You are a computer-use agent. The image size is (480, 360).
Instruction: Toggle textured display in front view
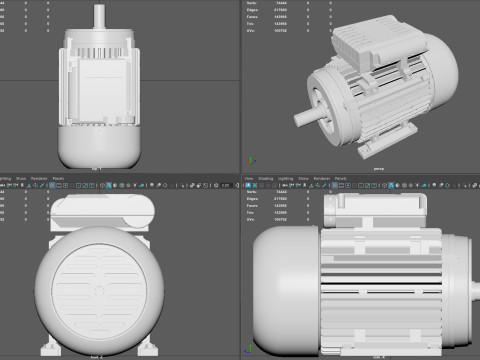pyautogui.click(x=128, y=185)
